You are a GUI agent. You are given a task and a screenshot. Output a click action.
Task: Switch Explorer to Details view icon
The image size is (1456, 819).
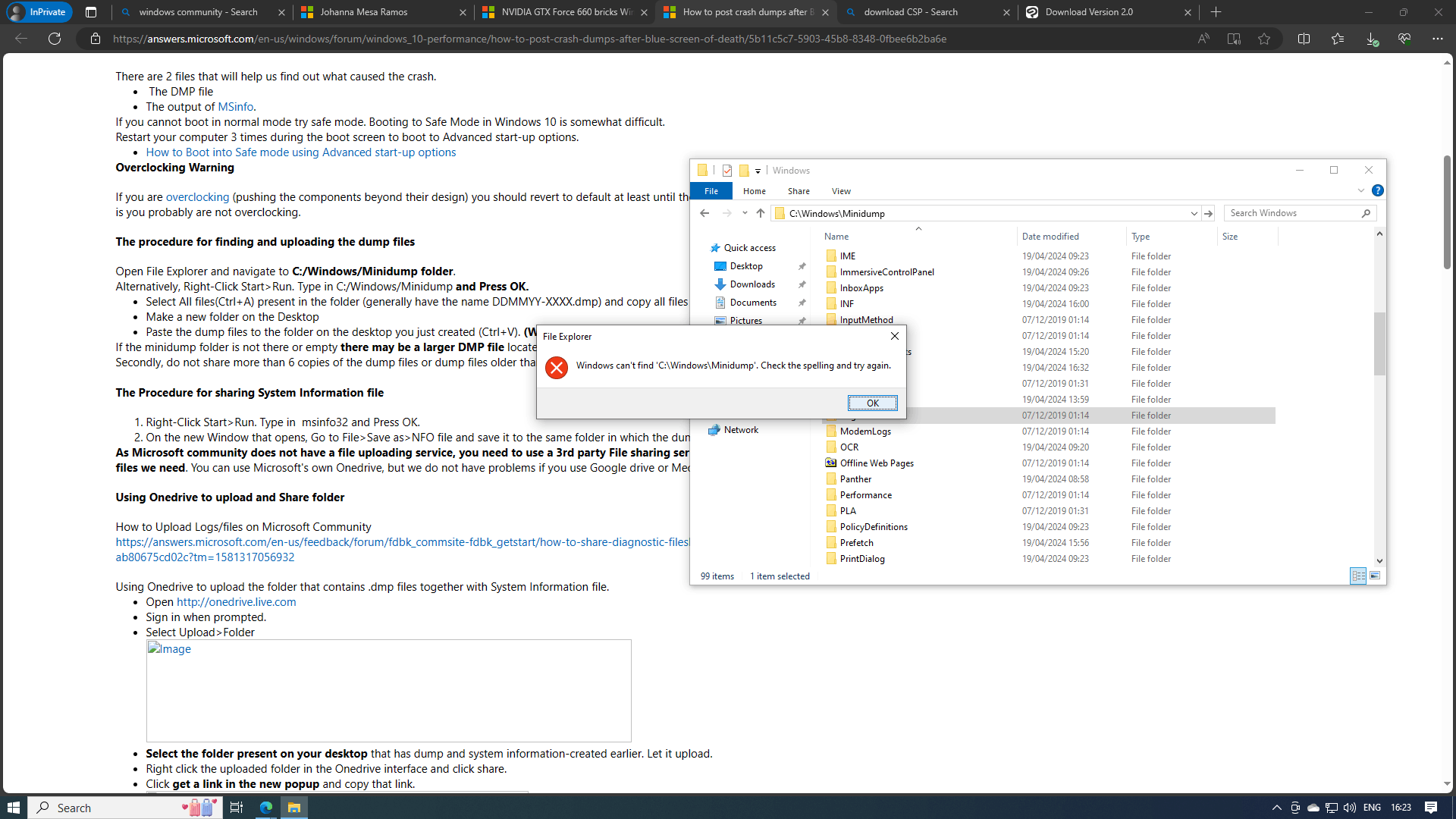[x=1358, y=576]
